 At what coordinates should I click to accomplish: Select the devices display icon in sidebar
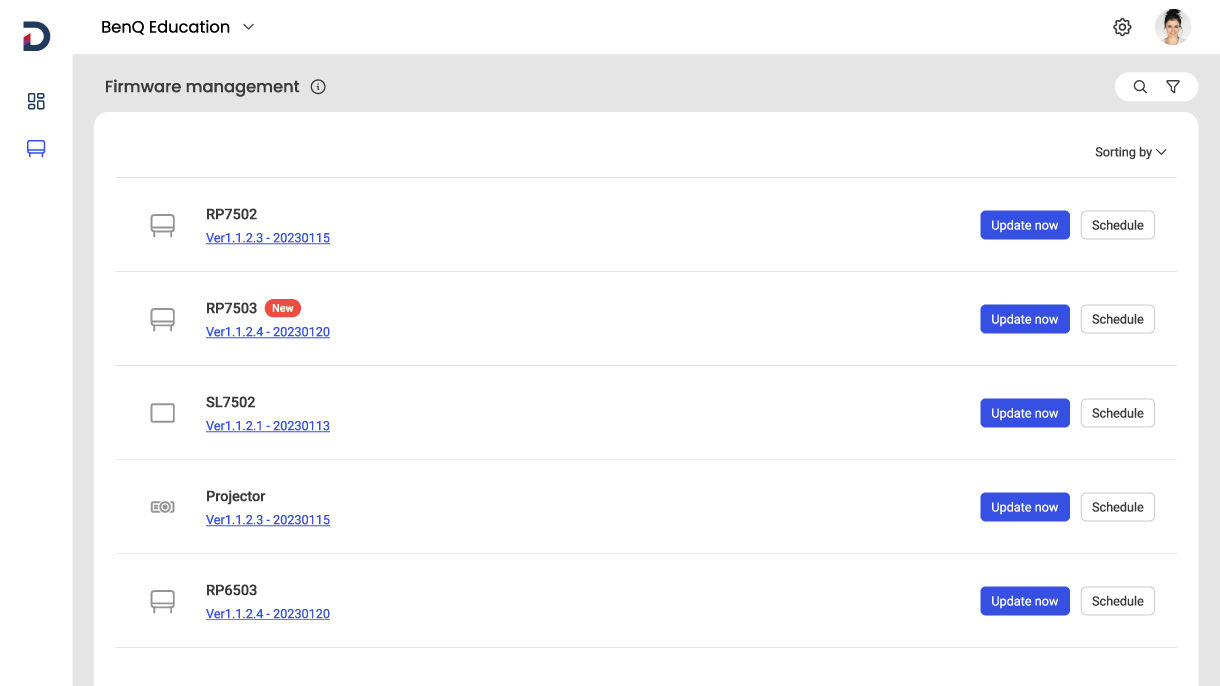click(36, 149)
